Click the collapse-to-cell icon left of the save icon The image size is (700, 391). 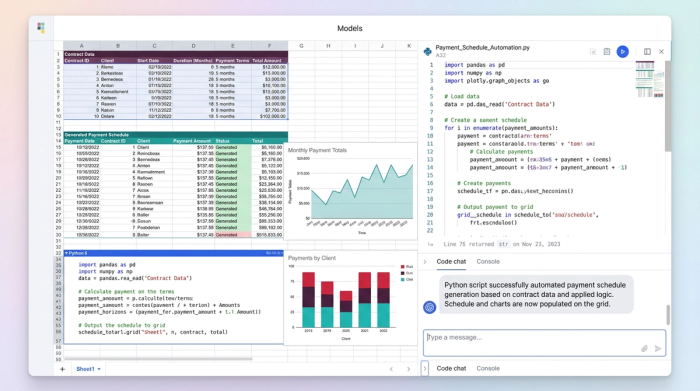pos(593,52)
